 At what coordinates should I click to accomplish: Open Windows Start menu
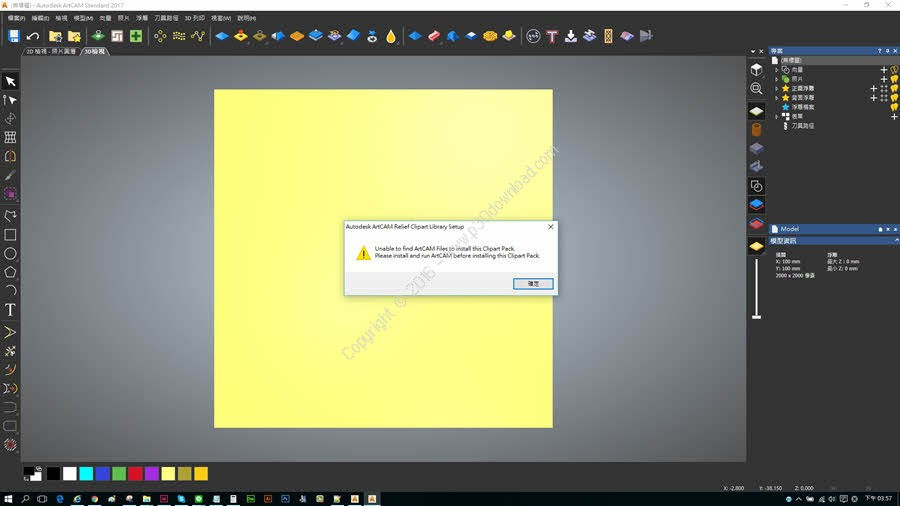pos(8,499)
